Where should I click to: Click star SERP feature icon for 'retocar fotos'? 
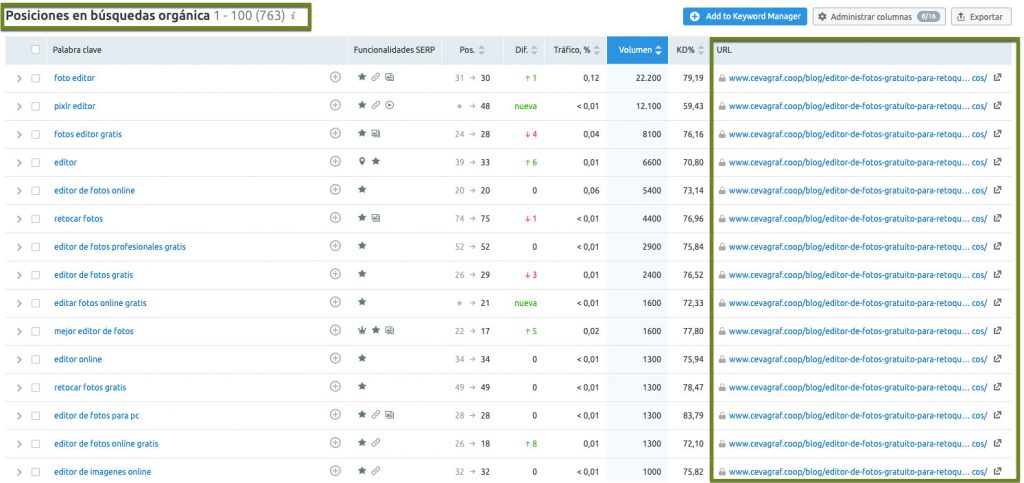coord(362,218)
